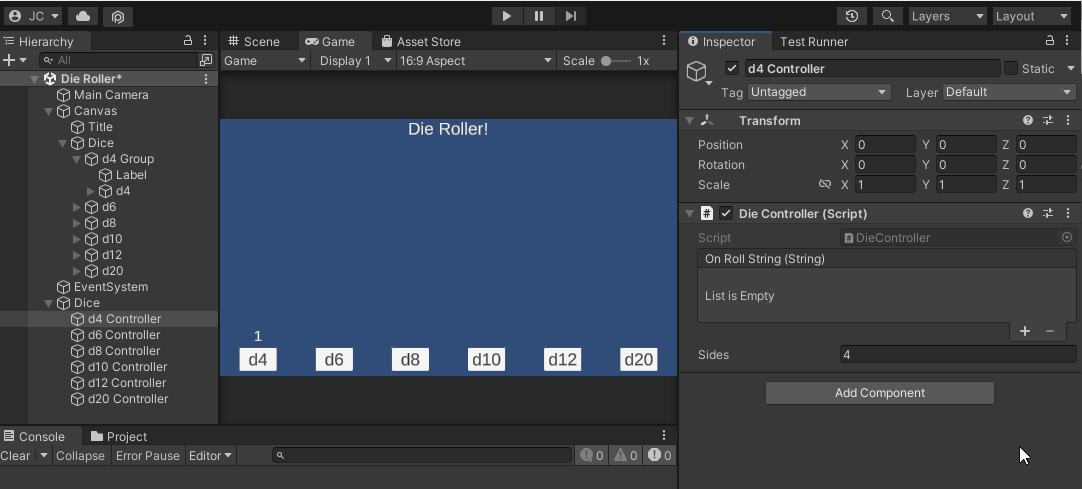Open Transform component help icon
Viewport: 1082px width, 489px height.
[x=1027, y=120]
